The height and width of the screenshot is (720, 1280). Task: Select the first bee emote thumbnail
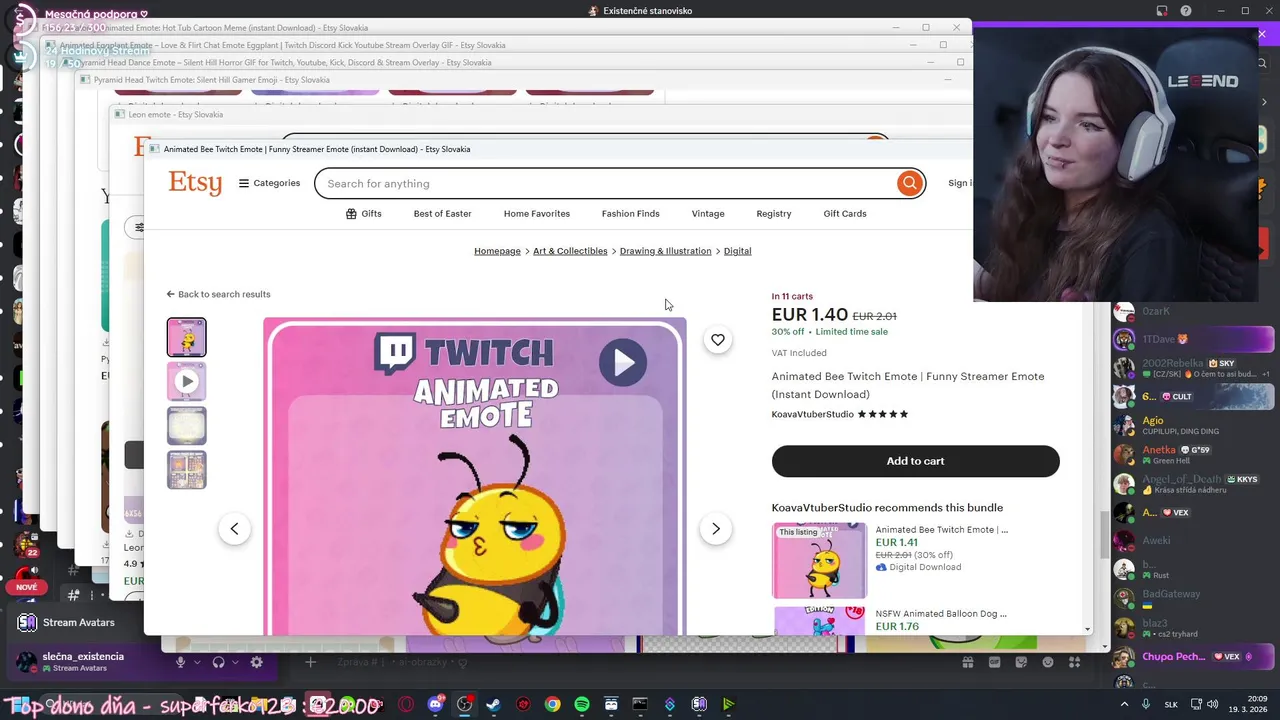coord(186,337)
